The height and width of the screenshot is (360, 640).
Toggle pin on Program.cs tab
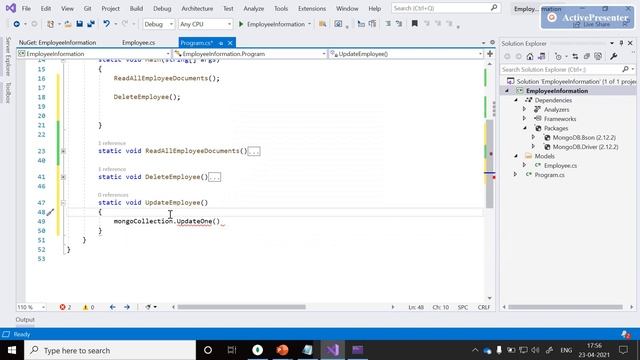221,43
